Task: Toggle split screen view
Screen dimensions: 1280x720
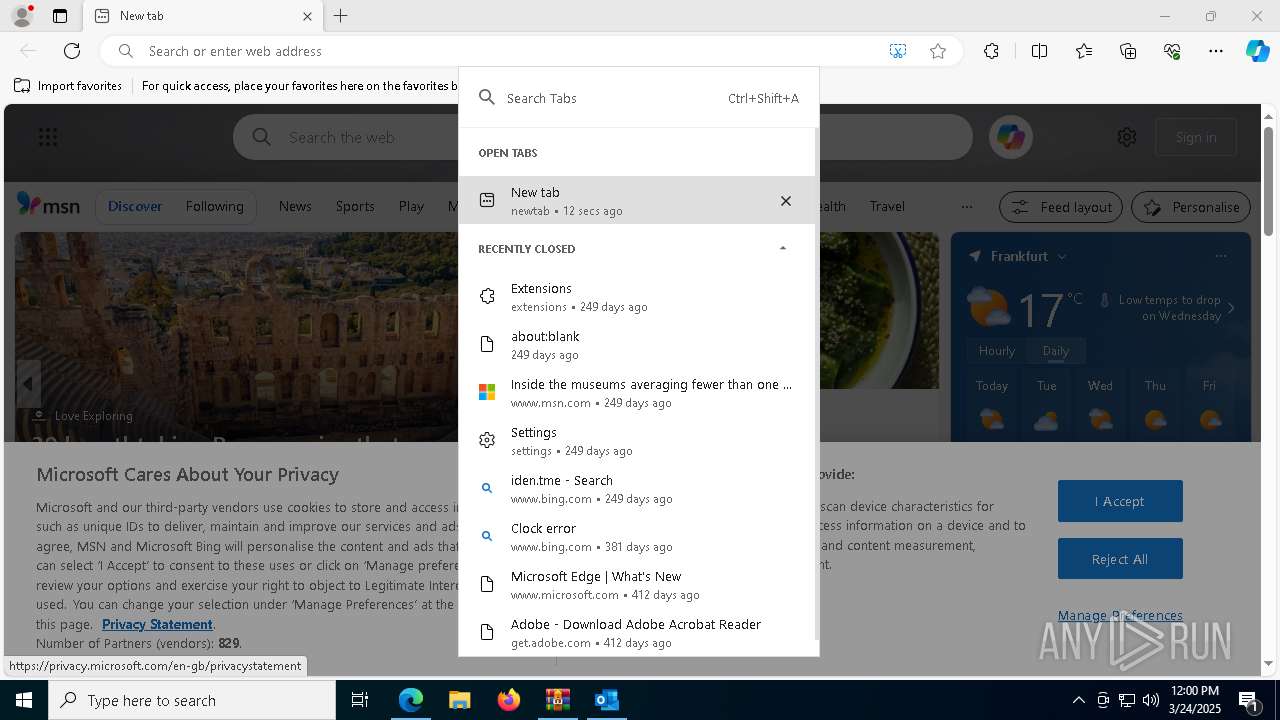Action: point(1039,51)
